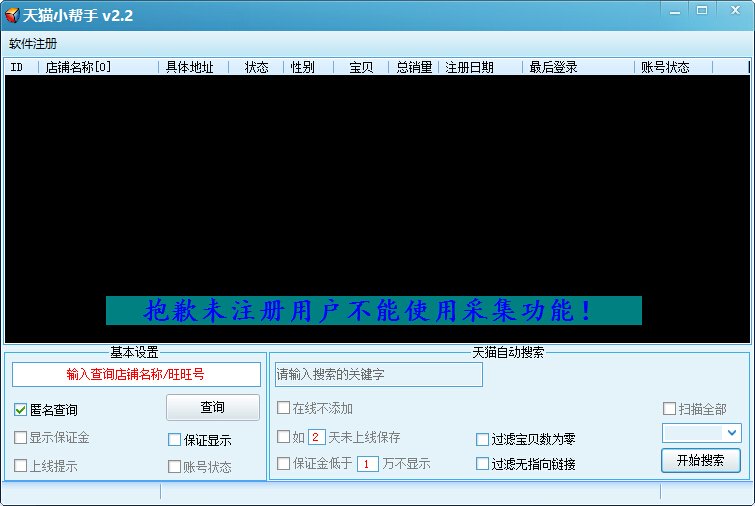Toggle the 保证金低于 checkbox

point(283,464)
